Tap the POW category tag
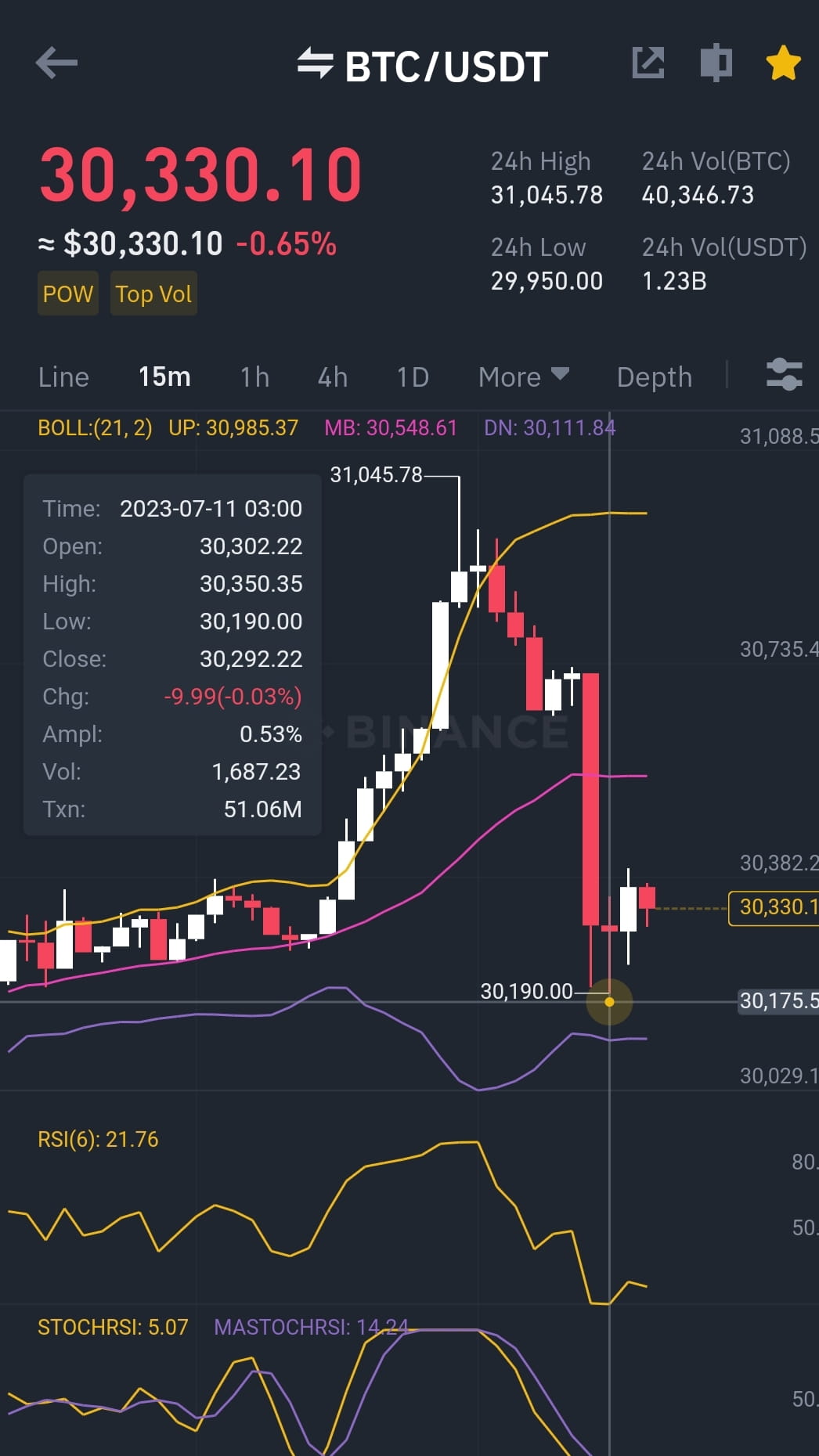The width and height of the screenshot is (819, 1456). tap(68, 294)
